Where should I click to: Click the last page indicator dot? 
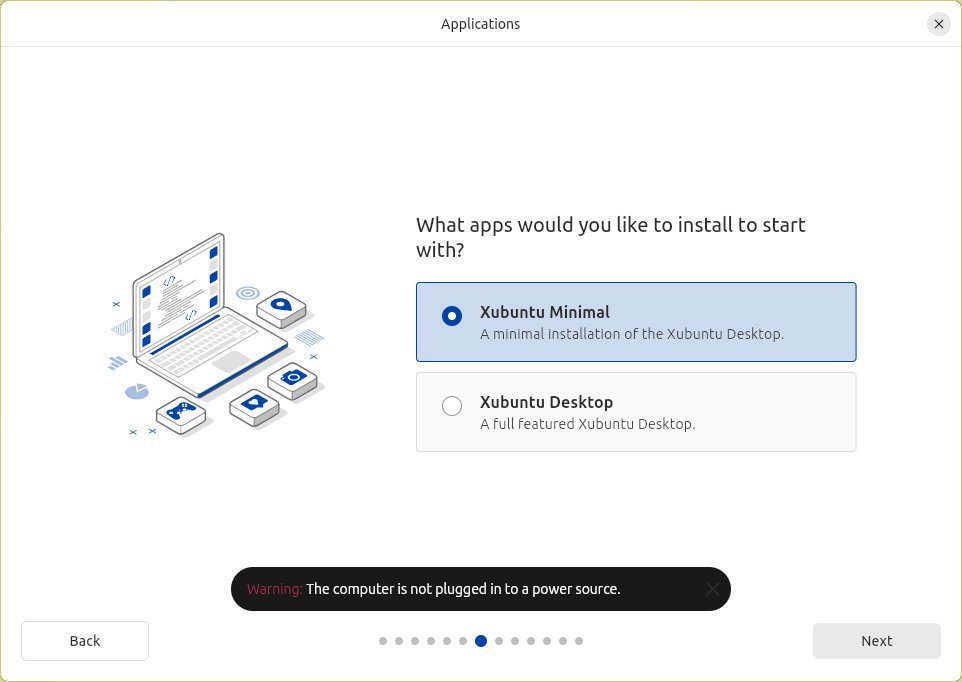(x=579, y=641)
